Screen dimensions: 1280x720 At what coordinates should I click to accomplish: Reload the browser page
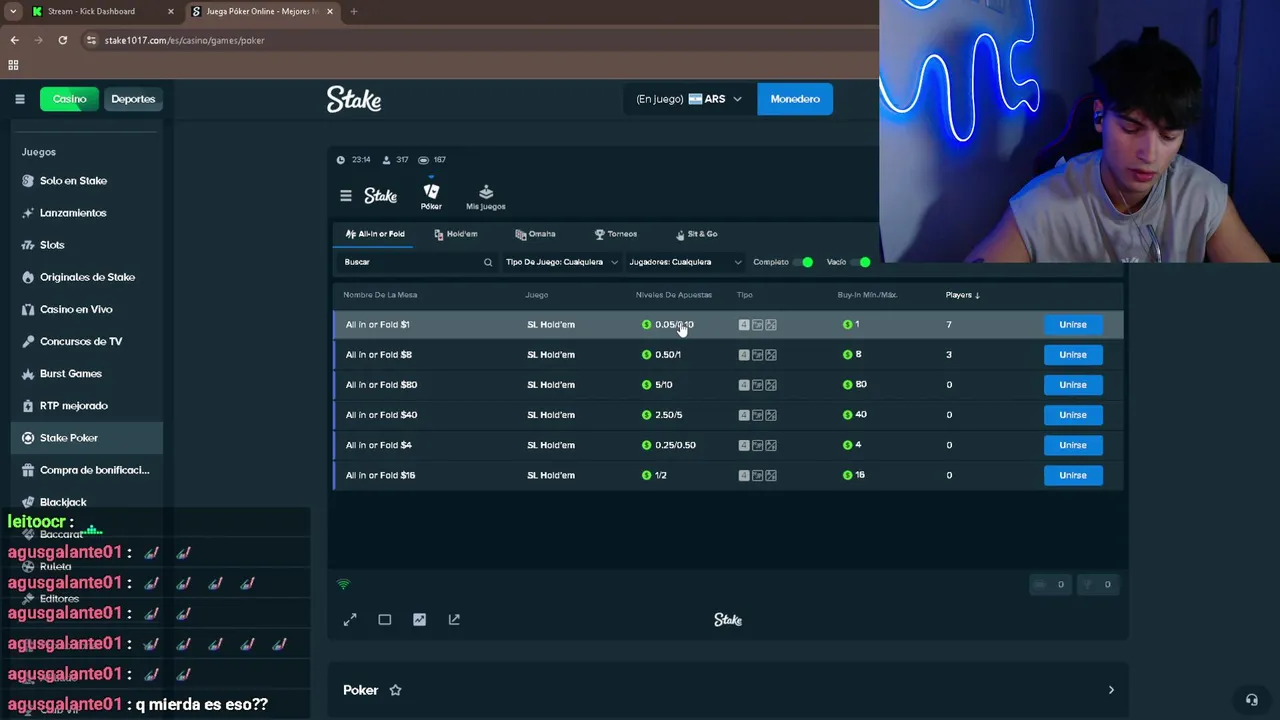(63, 40)
